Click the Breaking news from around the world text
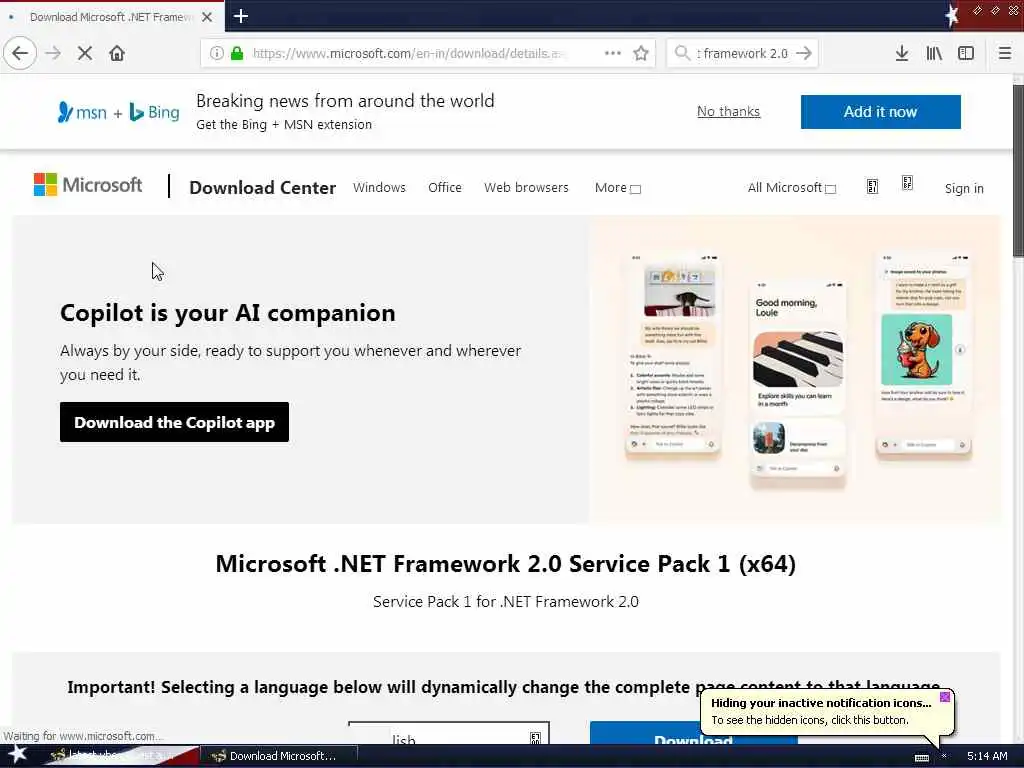The width and height of the screenshot is (1024, 768). (x=345, y=101)
